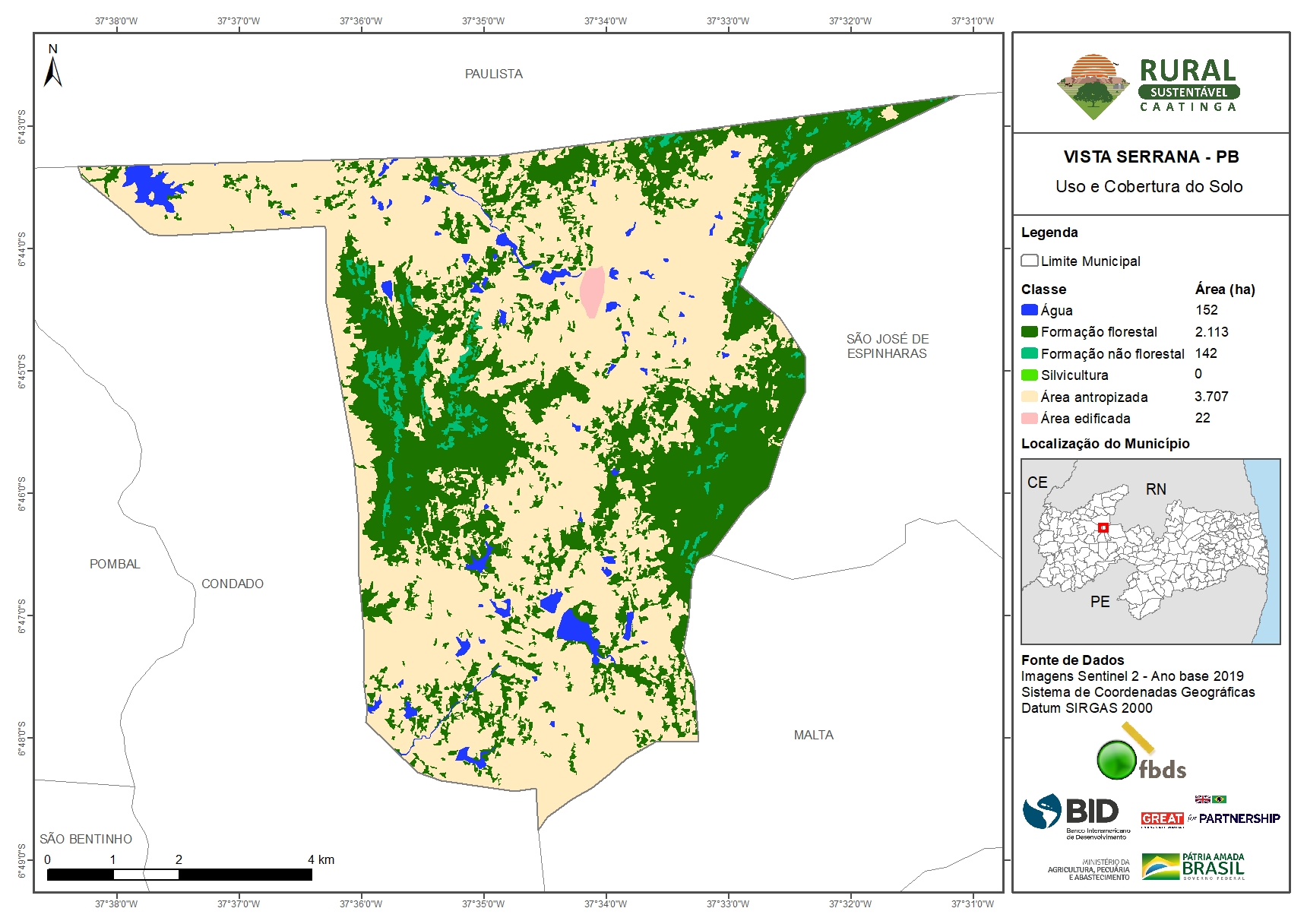Click the Rural Sustentável Caatinga logo
Viewport: 1307px width, 924px height.
click(x=1149, y=87)
